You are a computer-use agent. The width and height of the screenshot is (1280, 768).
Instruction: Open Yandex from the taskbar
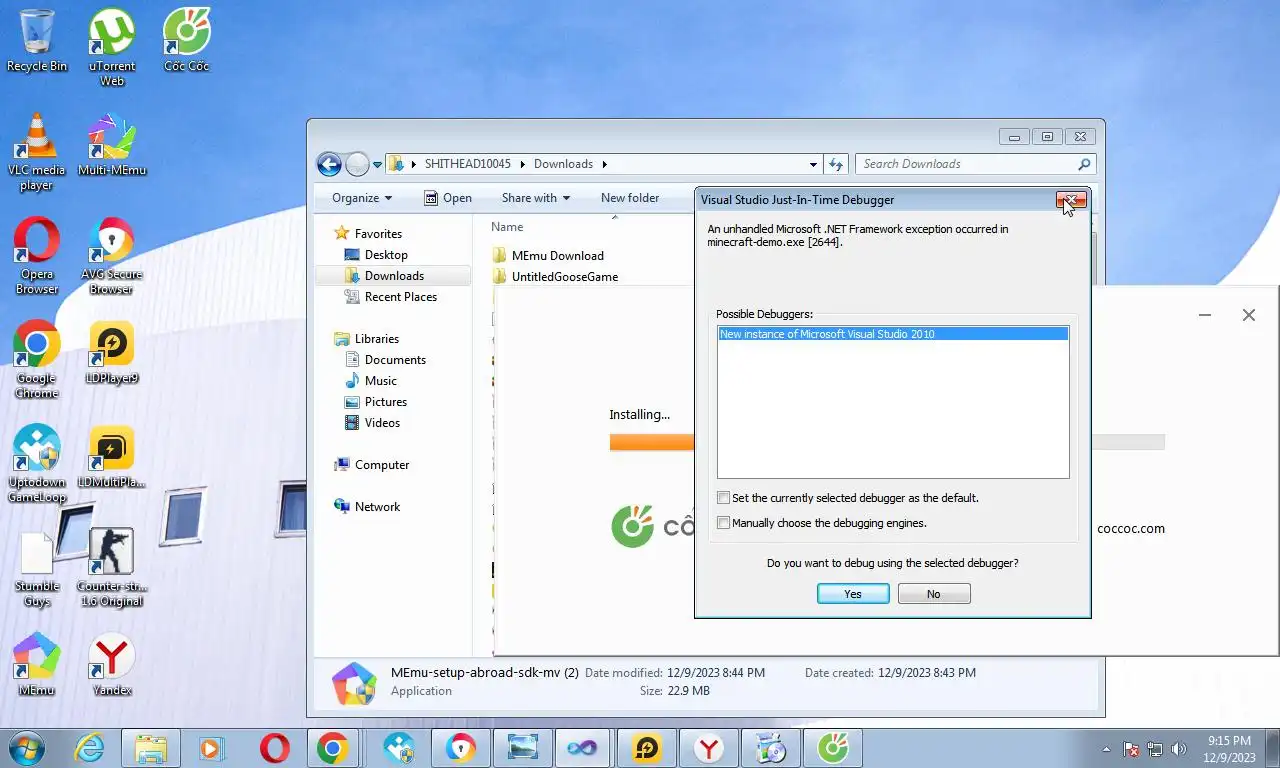709,748
